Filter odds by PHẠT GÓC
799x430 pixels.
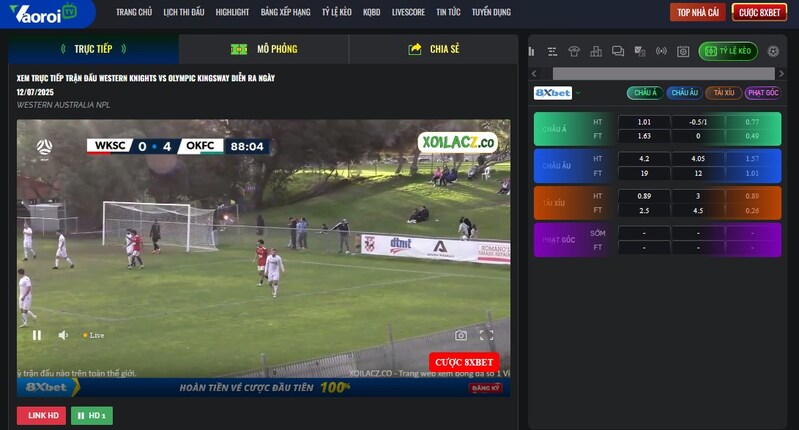(763, 93)
